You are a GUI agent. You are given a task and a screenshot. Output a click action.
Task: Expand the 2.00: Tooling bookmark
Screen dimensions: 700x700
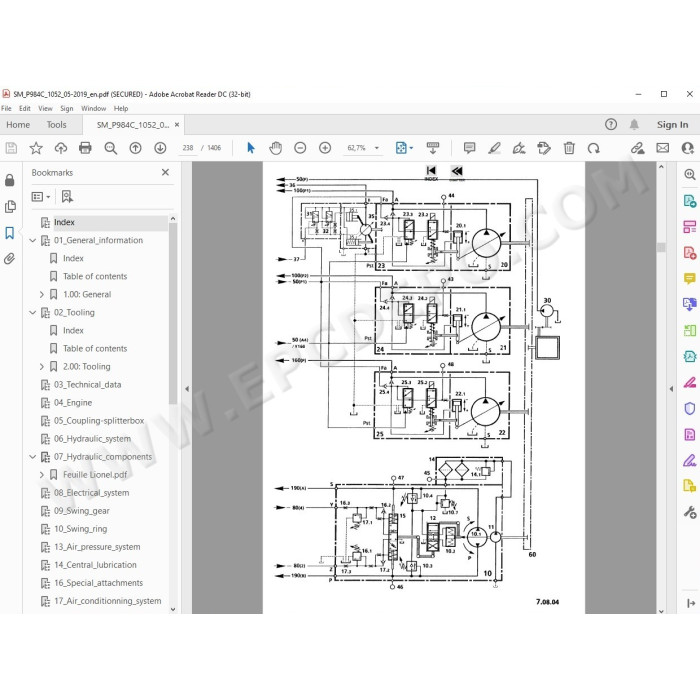[x=42, y=367]
